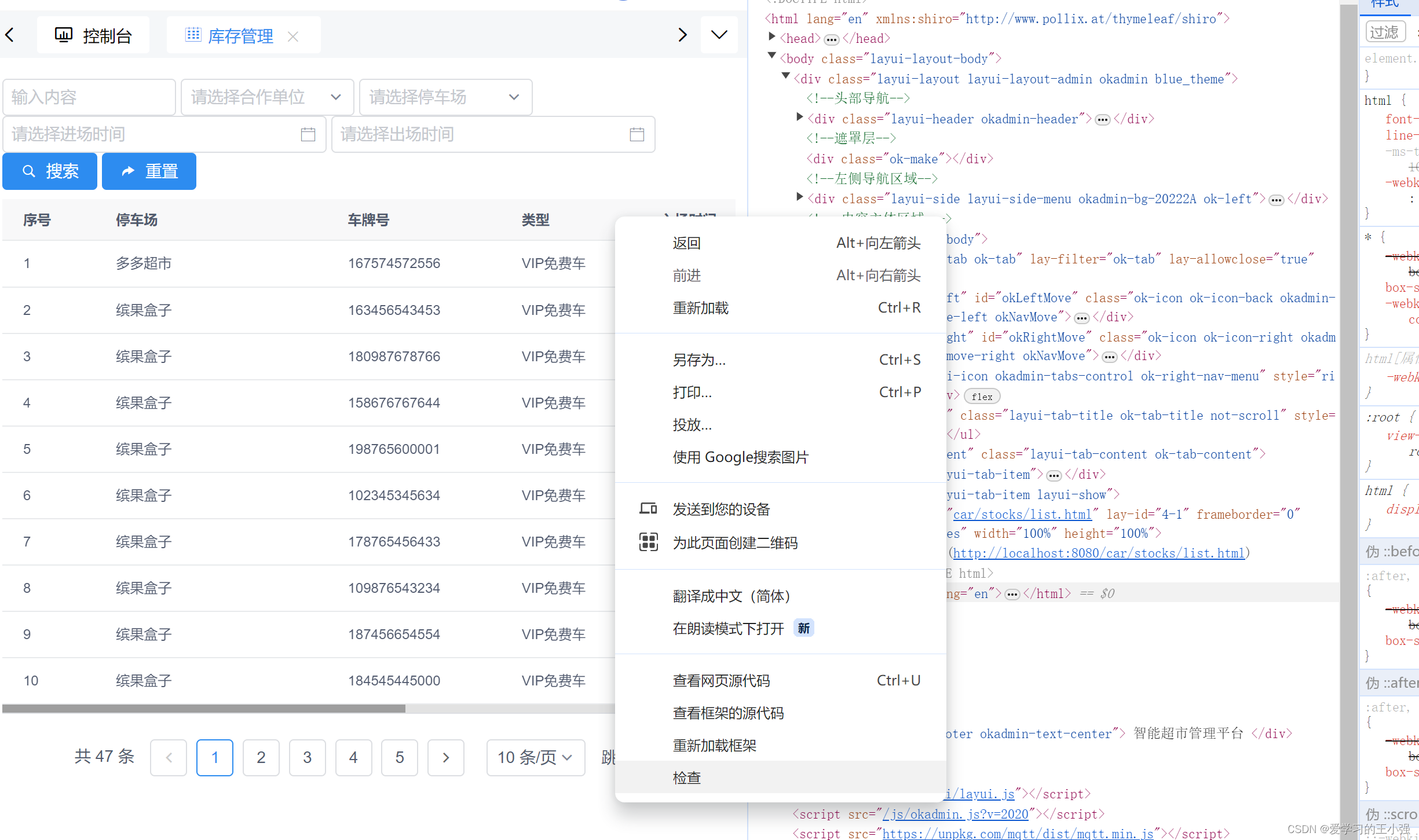The width and height of the screenshot is (1419, 840).
Task: Close the 库存管理 tab
Action: (293, 36)
